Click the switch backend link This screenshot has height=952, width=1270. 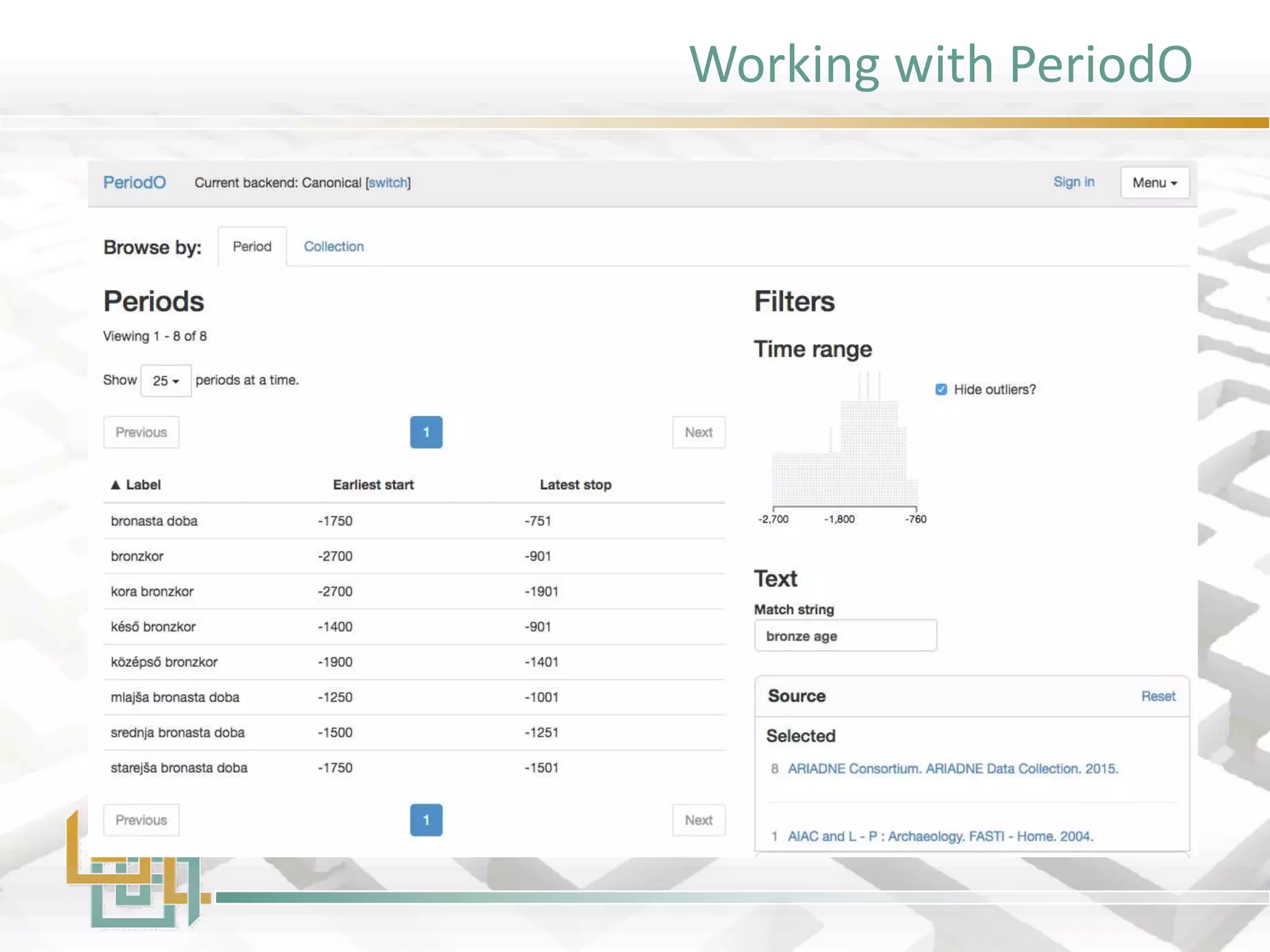(388, 183)
